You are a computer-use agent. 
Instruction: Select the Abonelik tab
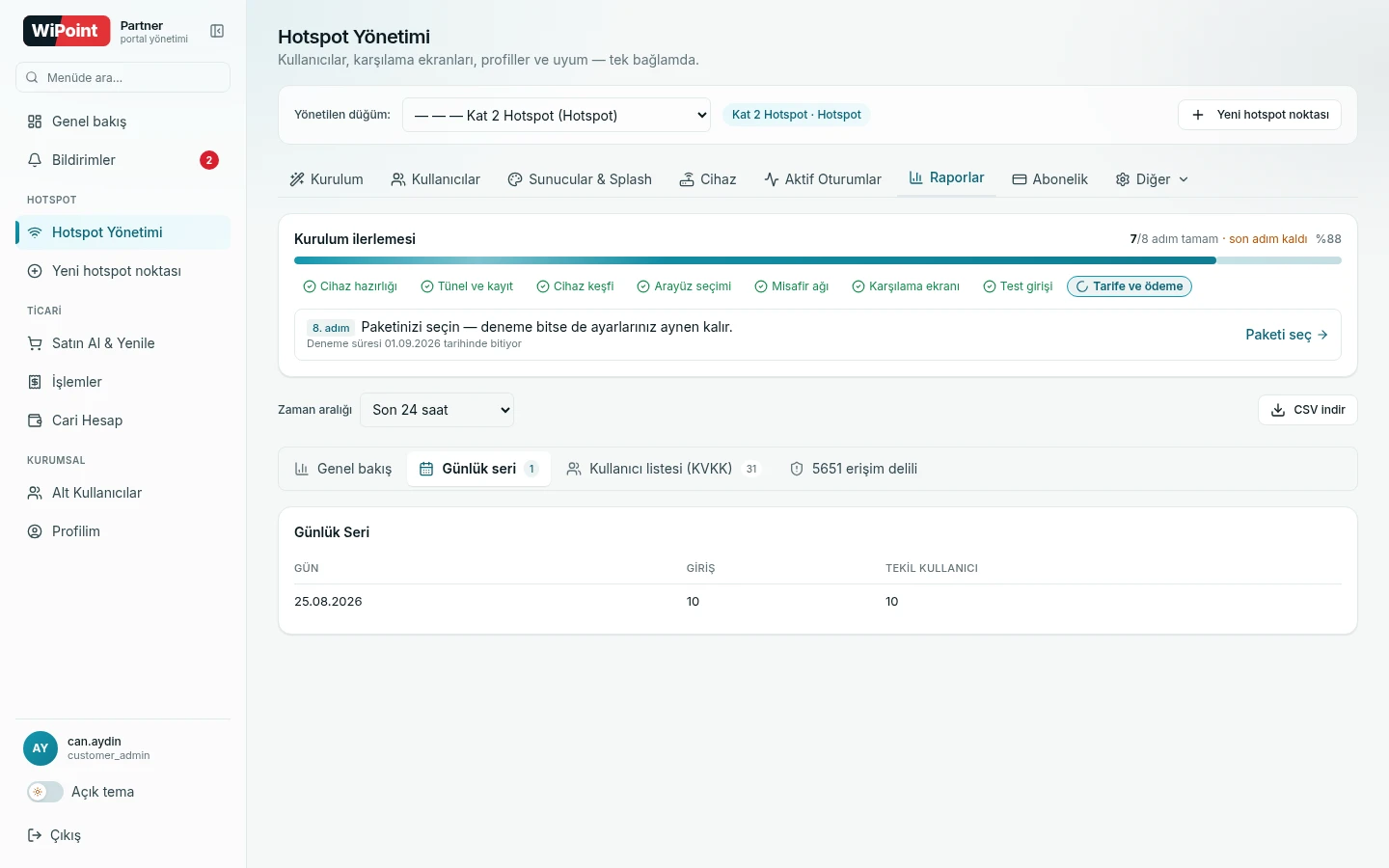[1049, 179]
